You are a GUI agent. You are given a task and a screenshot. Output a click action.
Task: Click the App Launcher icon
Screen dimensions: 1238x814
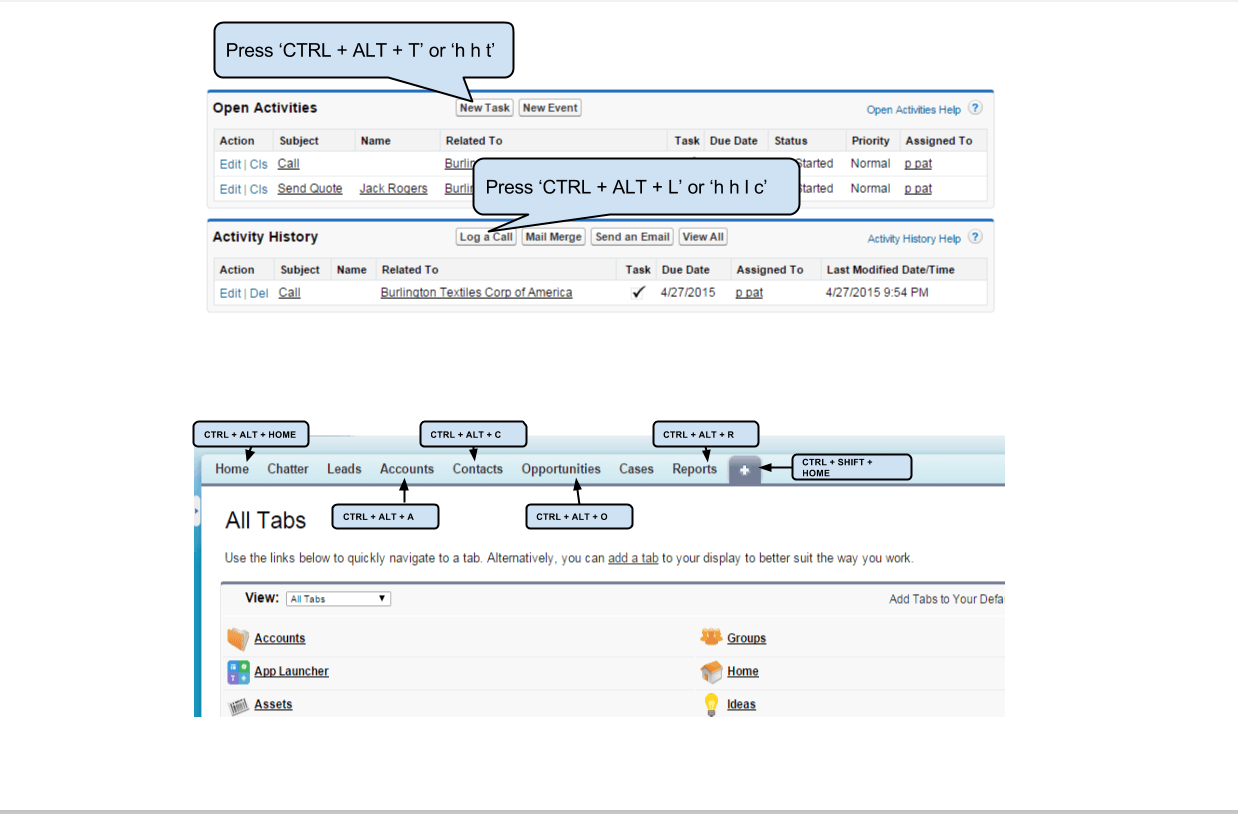(238, 672)
